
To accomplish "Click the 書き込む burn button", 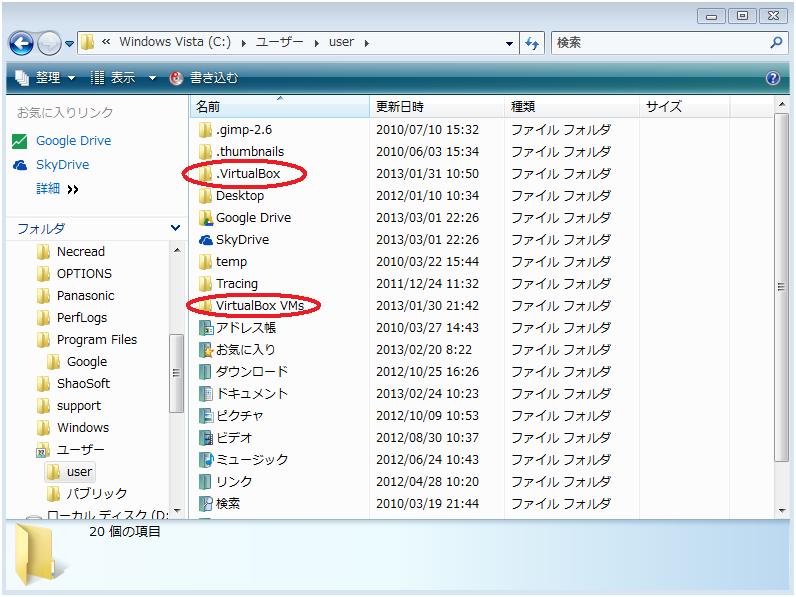I will pos(203,78).
